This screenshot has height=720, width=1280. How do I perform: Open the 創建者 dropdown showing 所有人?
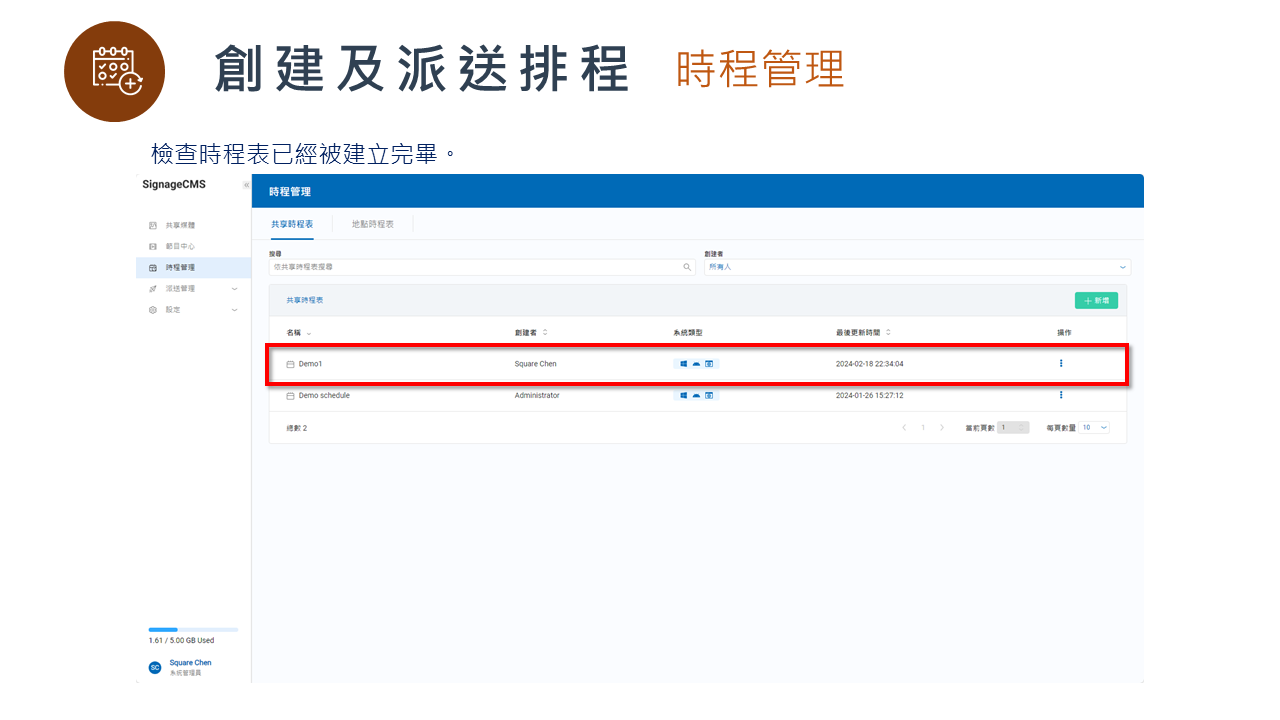coord(915,267)
